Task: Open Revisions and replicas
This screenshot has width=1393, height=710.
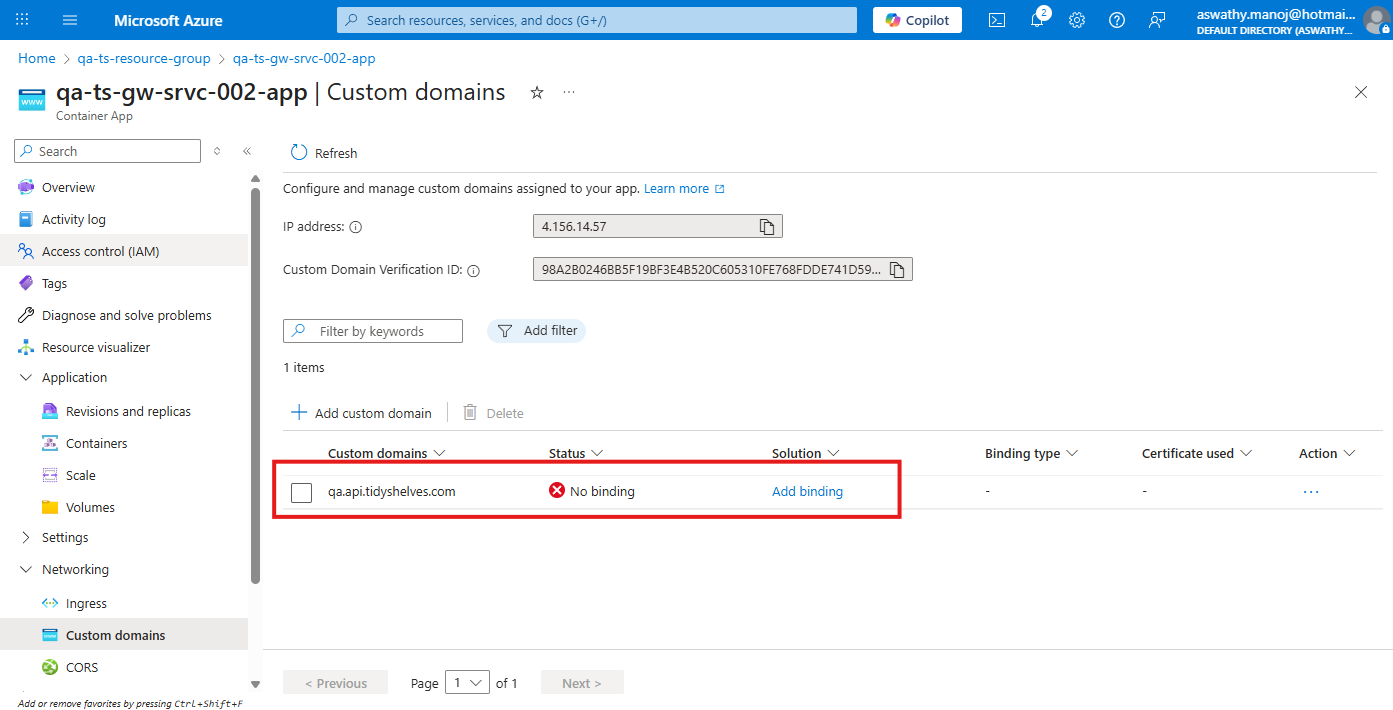Action: (130, 411)
